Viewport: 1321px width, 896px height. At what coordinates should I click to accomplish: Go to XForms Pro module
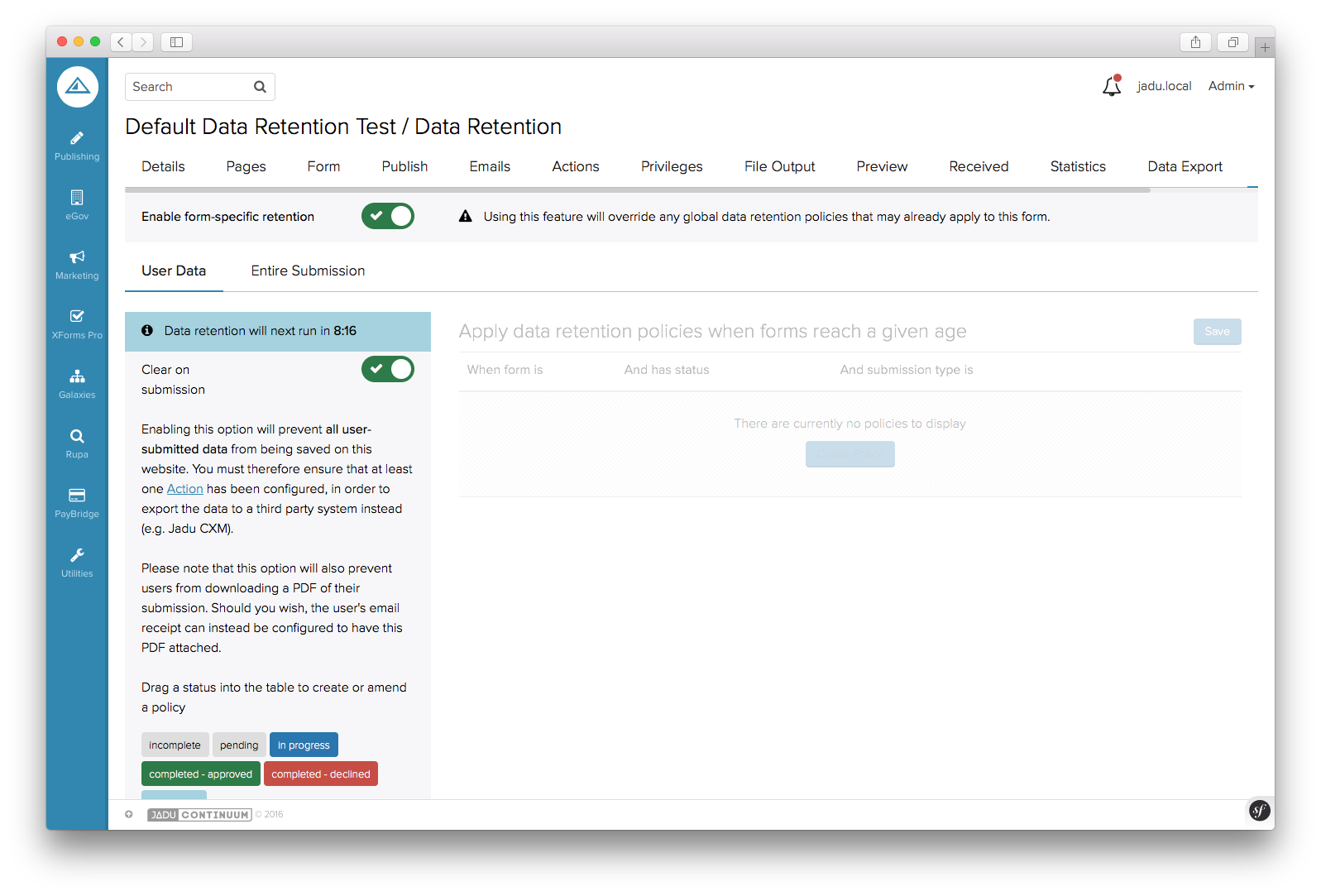point(77,324)
